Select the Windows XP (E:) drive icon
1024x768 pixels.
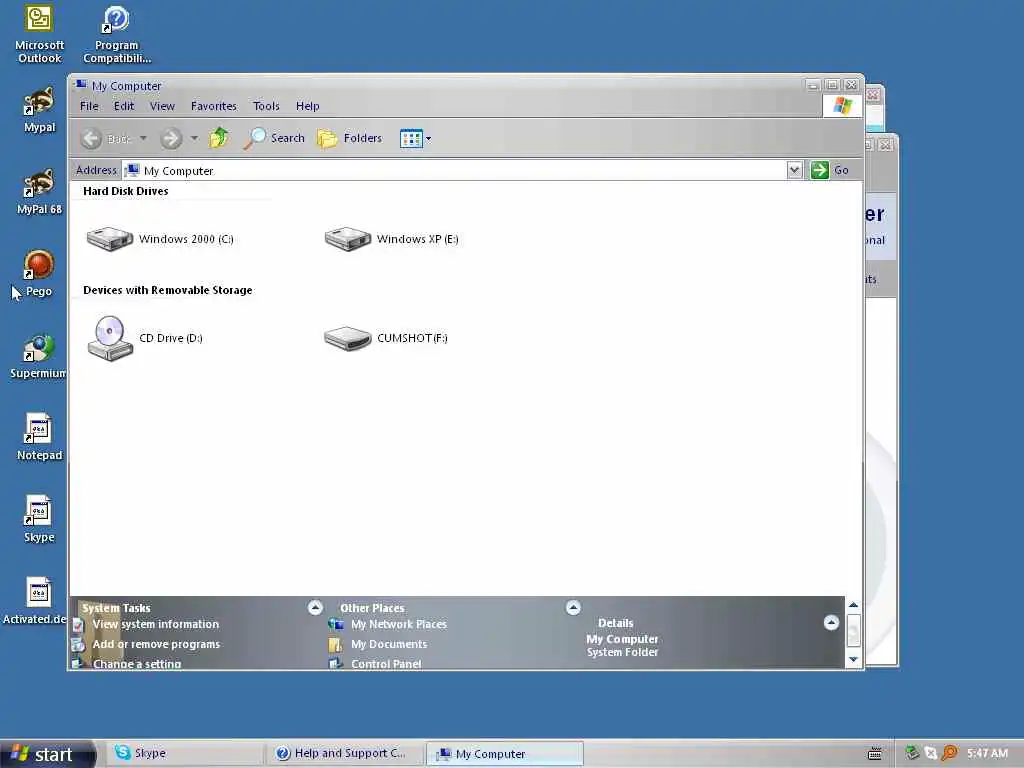pyautogui.click(x=347, y=239)
